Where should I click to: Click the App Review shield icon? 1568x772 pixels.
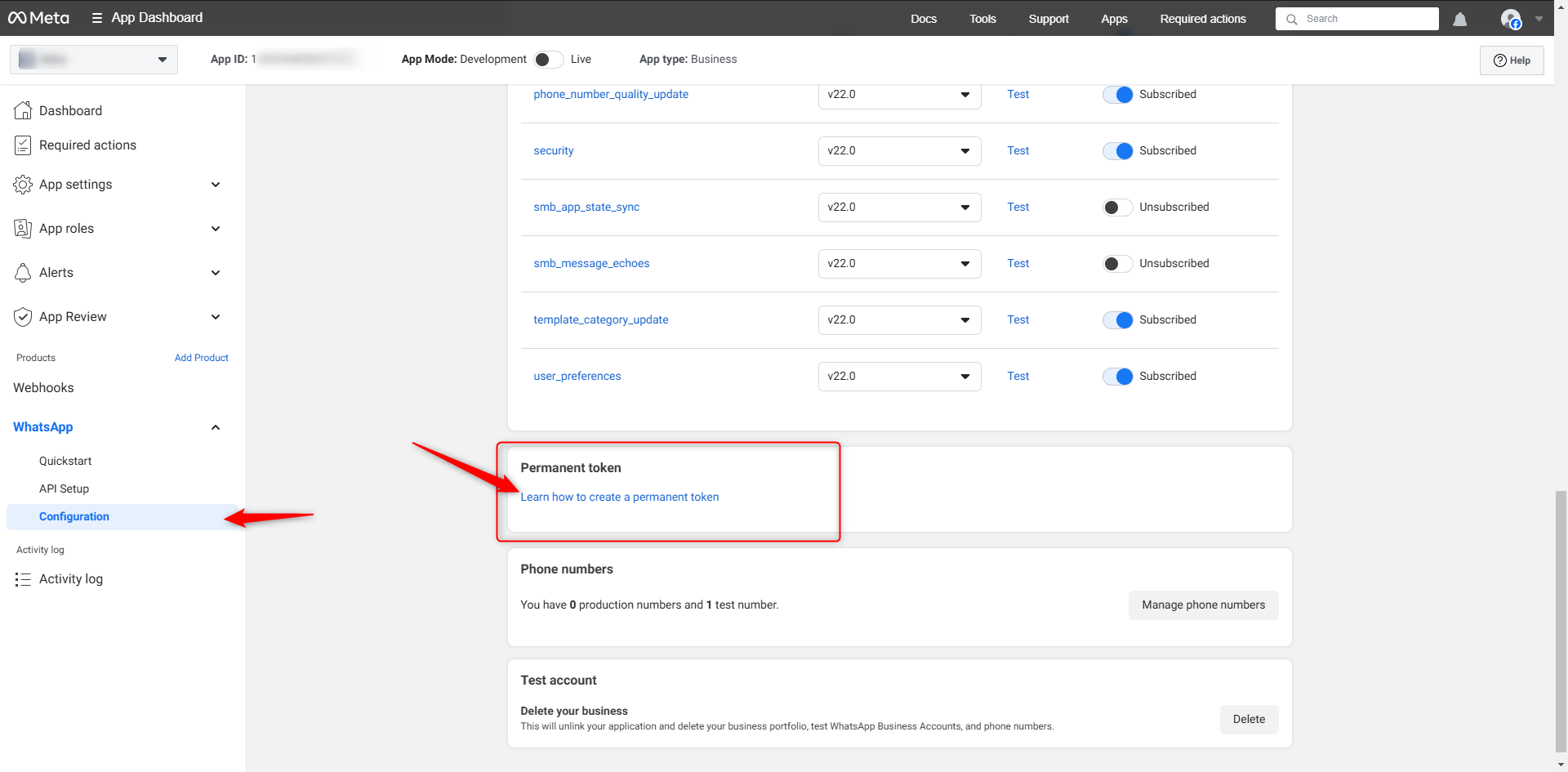pos(23,317)
